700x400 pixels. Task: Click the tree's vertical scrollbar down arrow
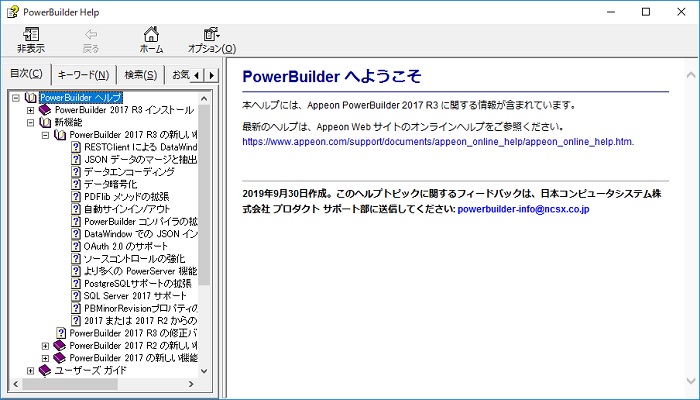(x=204, y=371)
